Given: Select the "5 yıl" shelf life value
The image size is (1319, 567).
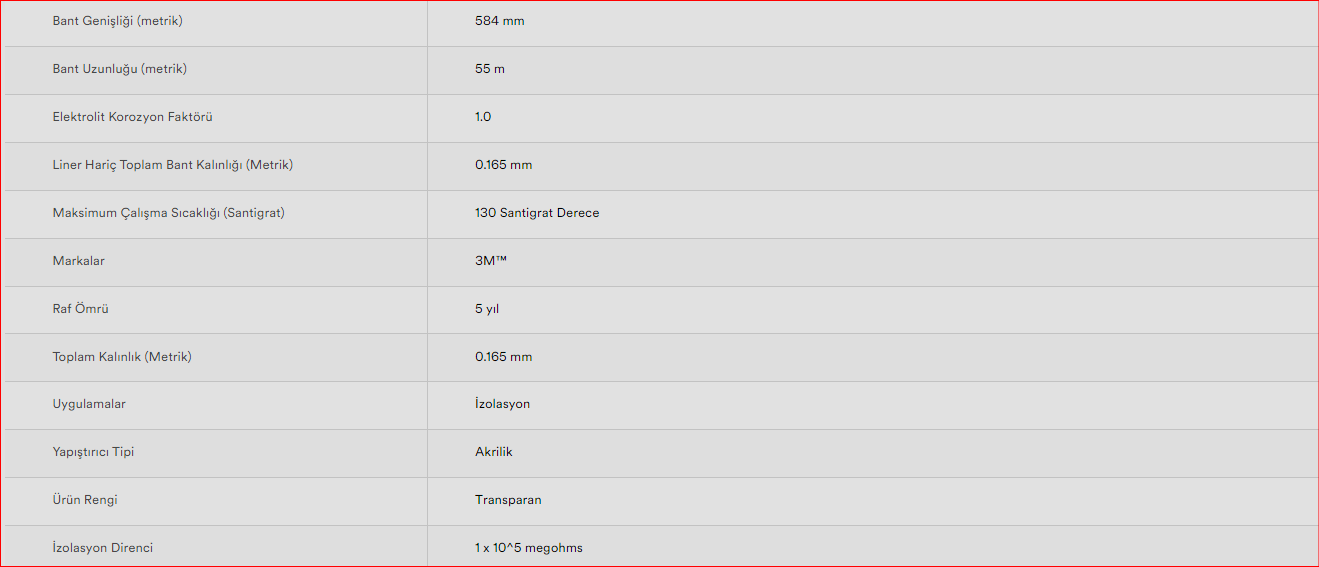Looking at the screenshot, I should [487, 309].
